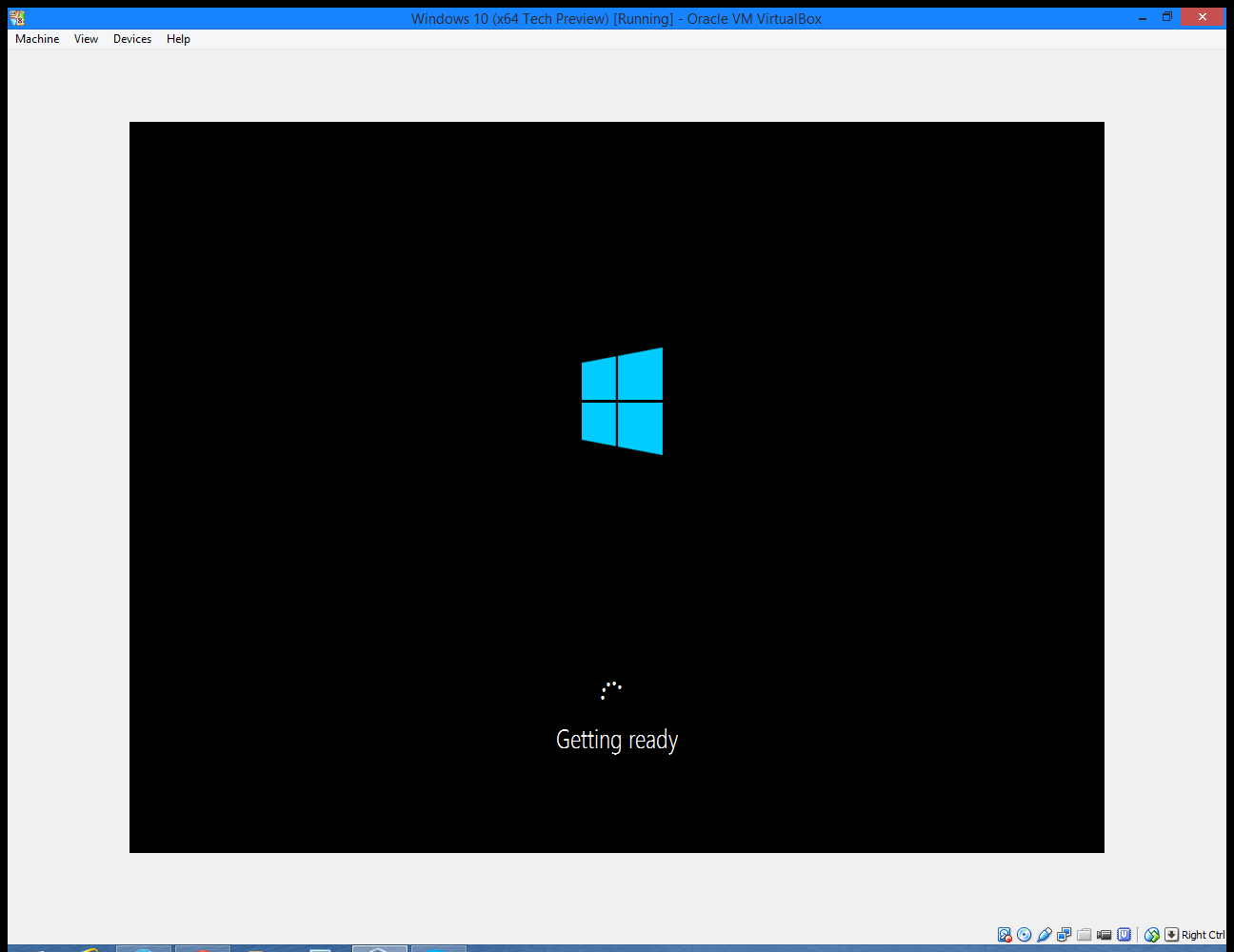Restore down the VirtualBox VM window
The image size is (1234, 952).
click(x=1167, y=17)
